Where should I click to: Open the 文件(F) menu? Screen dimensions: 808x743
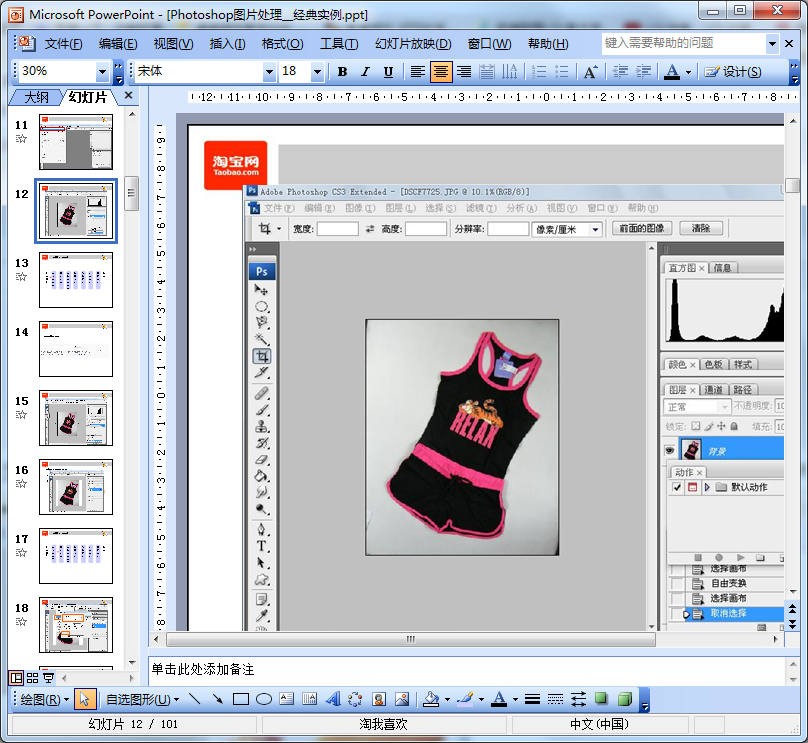click(x=63, y=44)
